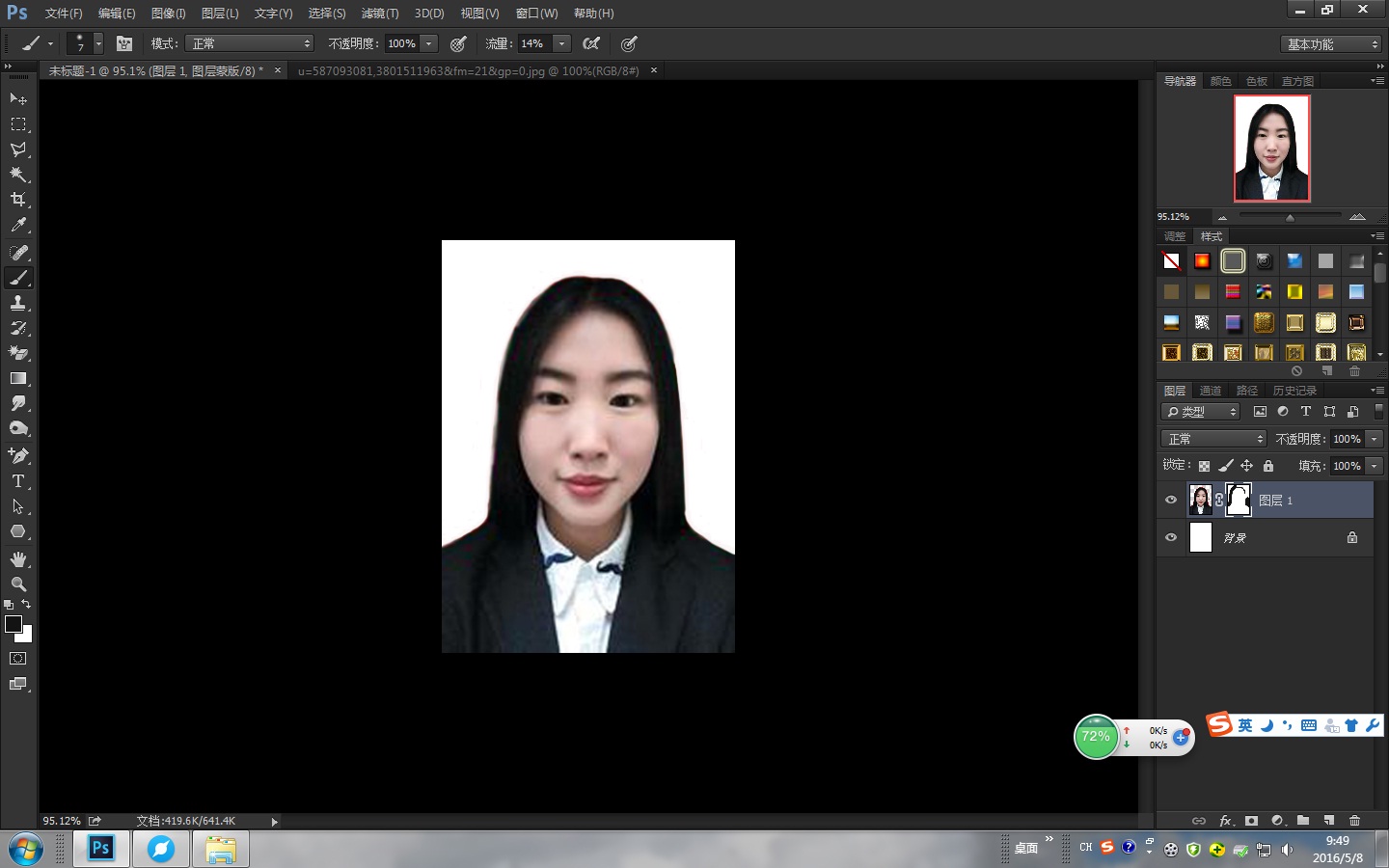This screenshot has height=868, width=1389.
Task: Open the brush mode 正常 dropdown
Action: [251, 43]
